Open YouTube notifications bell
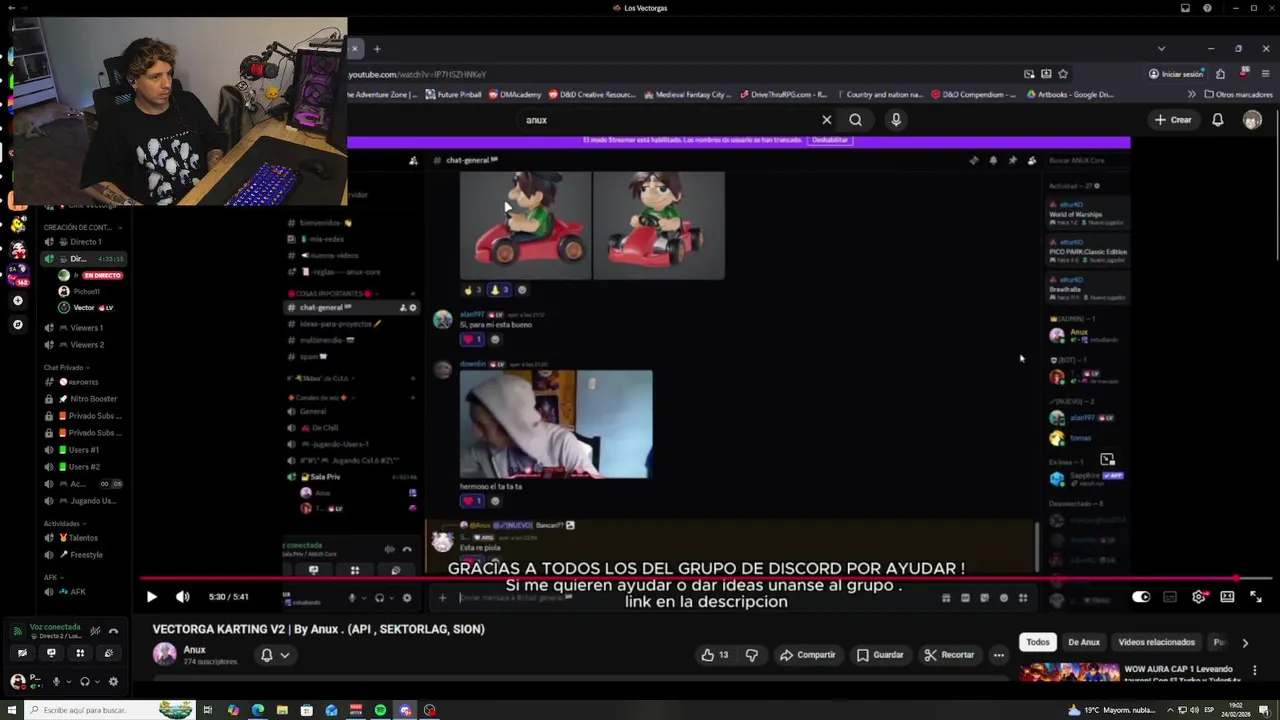The width and height of the screenshot is (1280, 720). point(1218,120)
